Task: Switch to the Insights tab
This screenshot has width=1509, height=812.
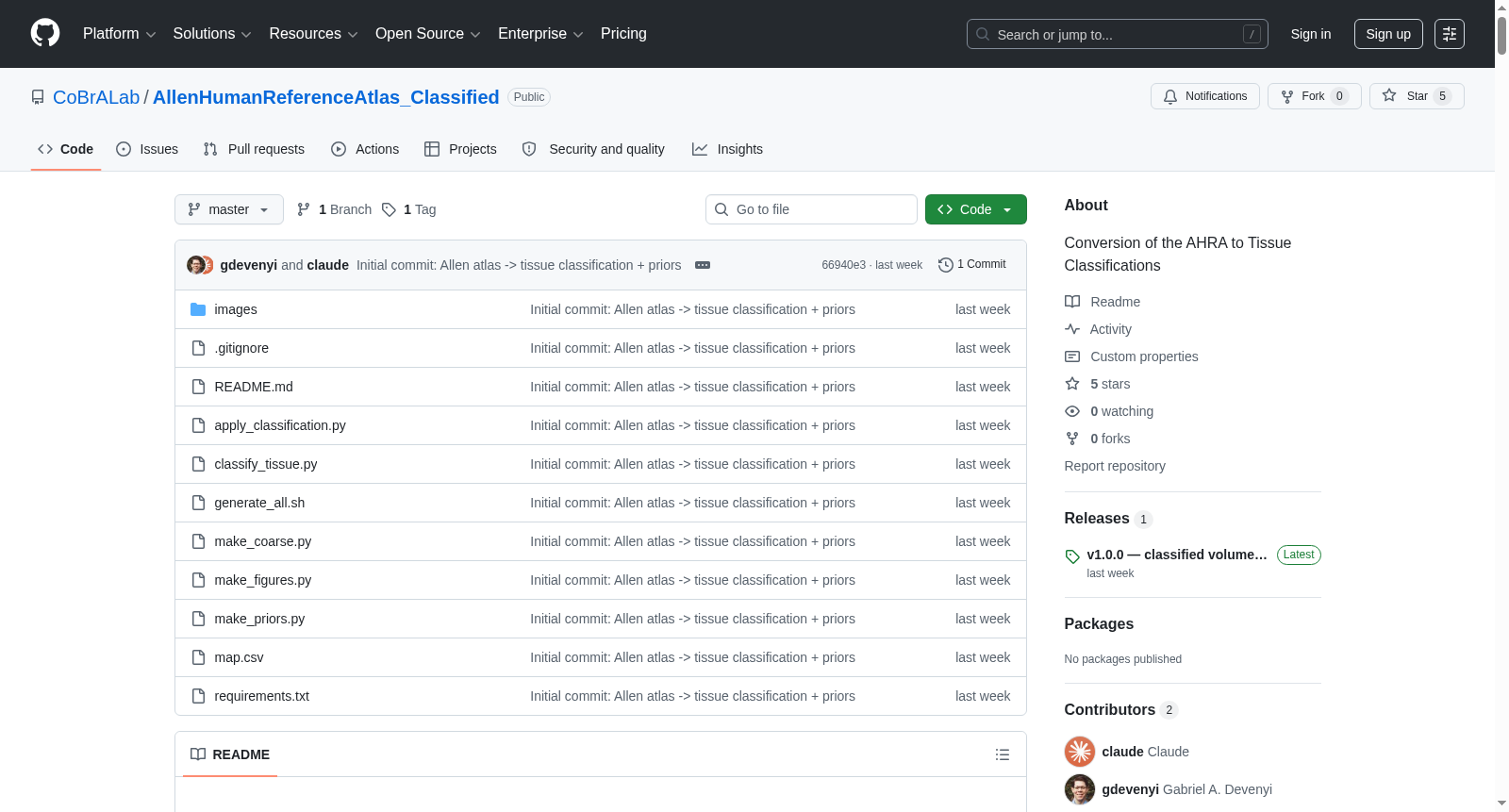Action: coord(727,149)
